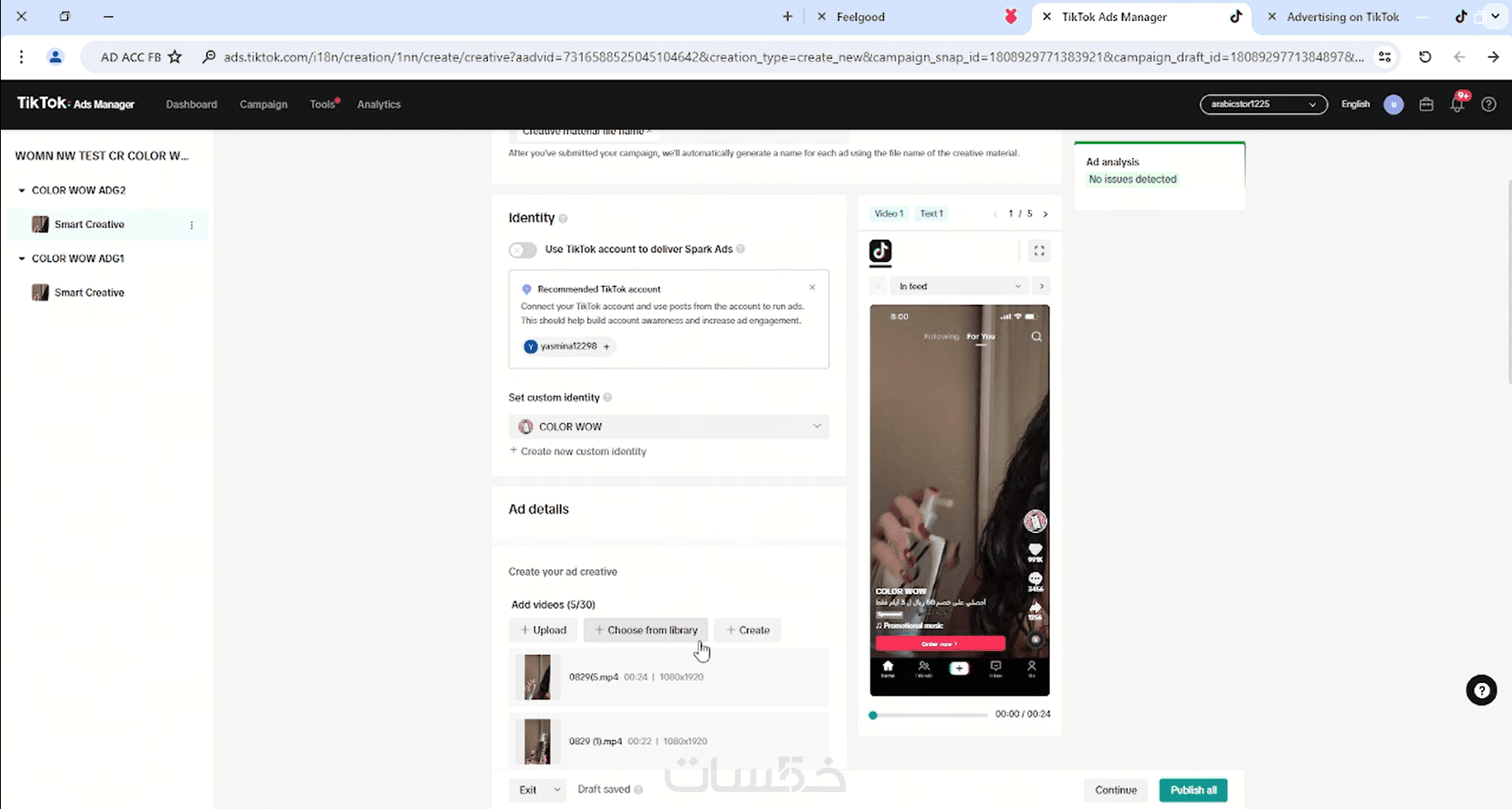Click Create new custom identity link
1512x809 pixels.
[x=578, y=451]
